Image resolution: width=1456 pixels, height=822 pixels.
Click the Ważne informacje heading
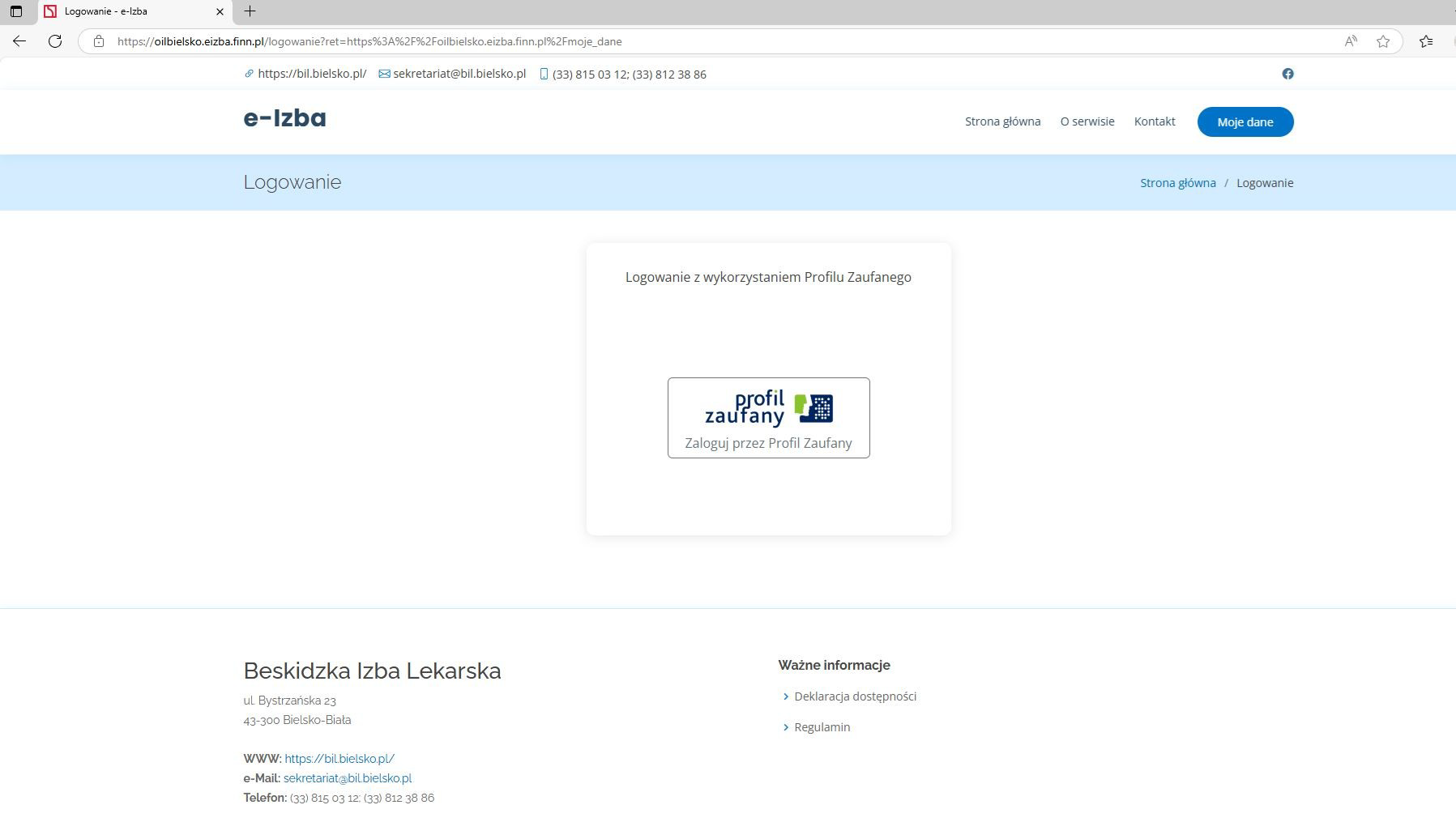tap(834, 665)
